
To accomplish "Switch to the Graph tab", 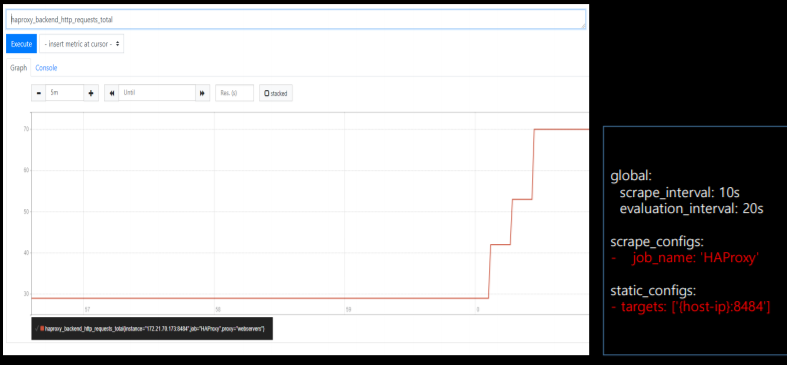I will pos(19,68).
